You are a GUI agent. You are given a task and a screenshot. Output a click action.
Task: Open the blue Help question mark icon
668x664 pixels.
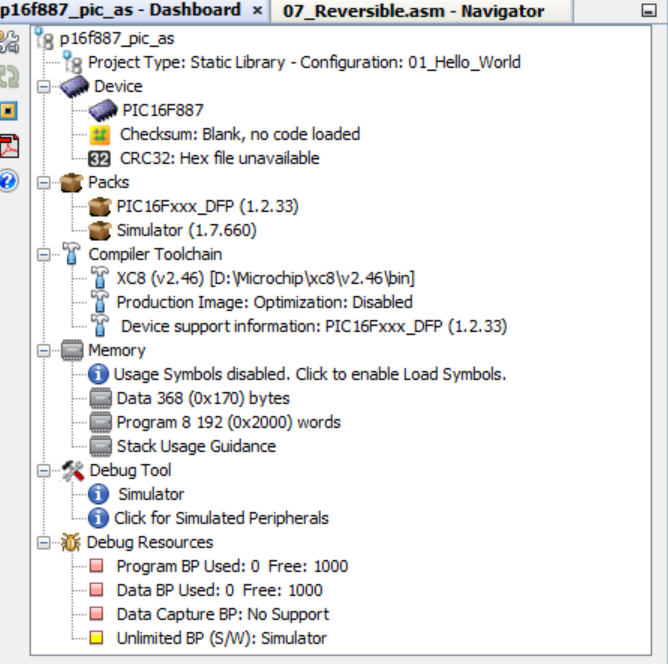tap(9, 181)
